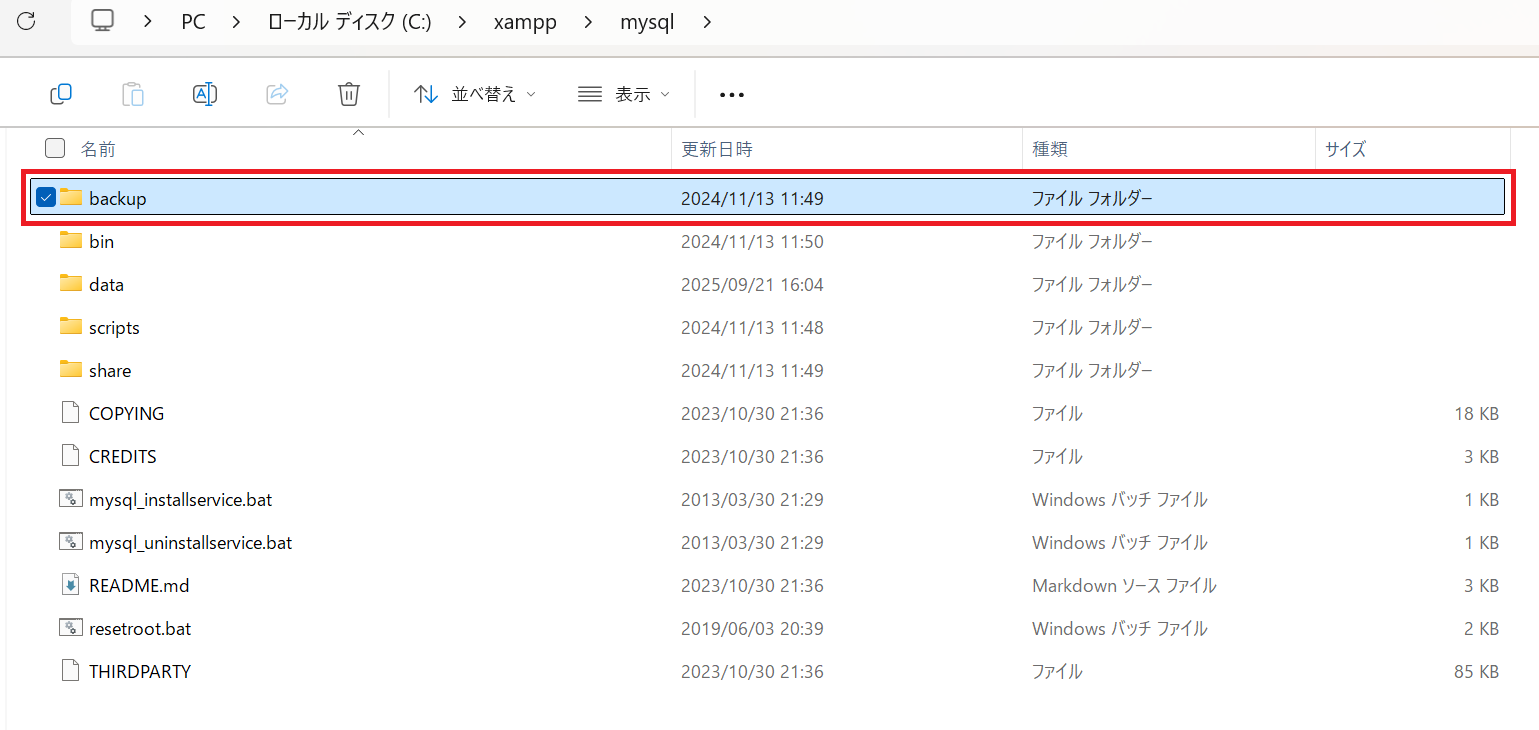1539x730 pixels.
Task: Open the 並べ替え sort dropdown
Action: (476, 94)
